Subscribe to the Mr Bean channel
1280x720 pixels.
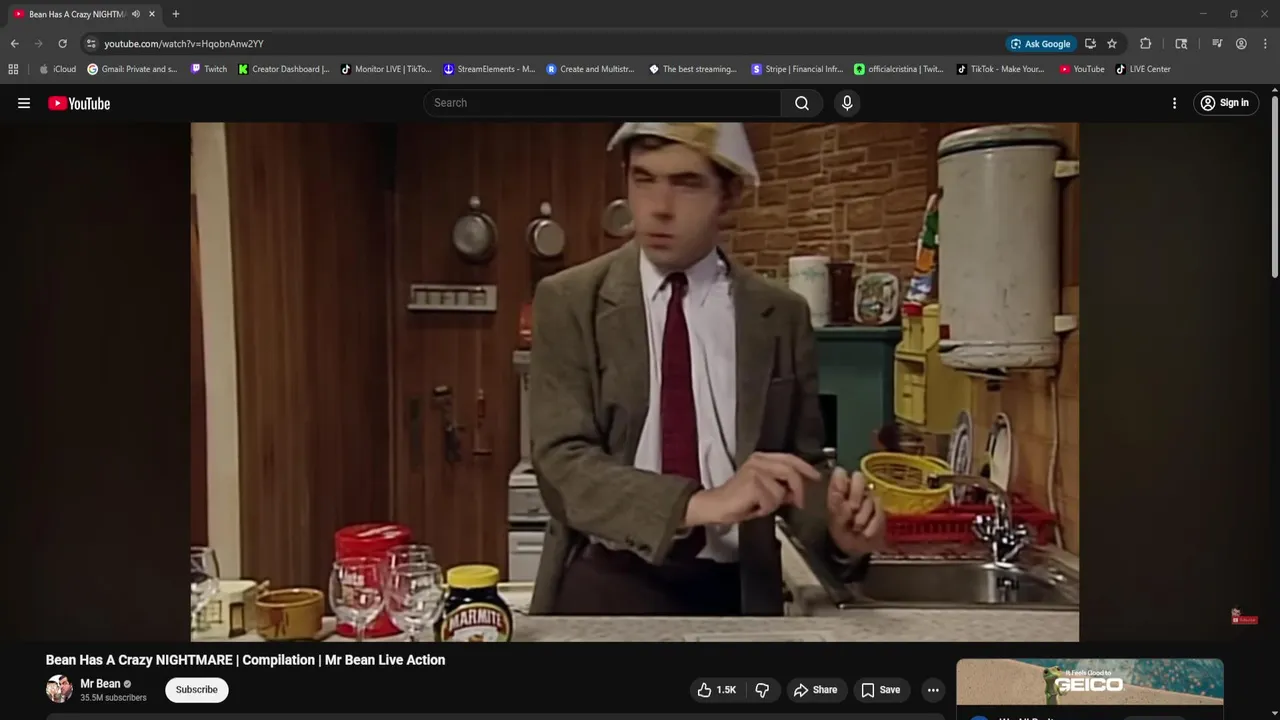[197, 690]
